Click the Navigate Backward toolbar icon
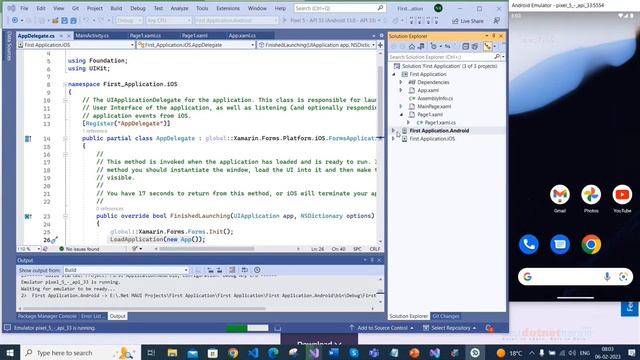Viewport: 640px width, 360px height. click(15, 20)
